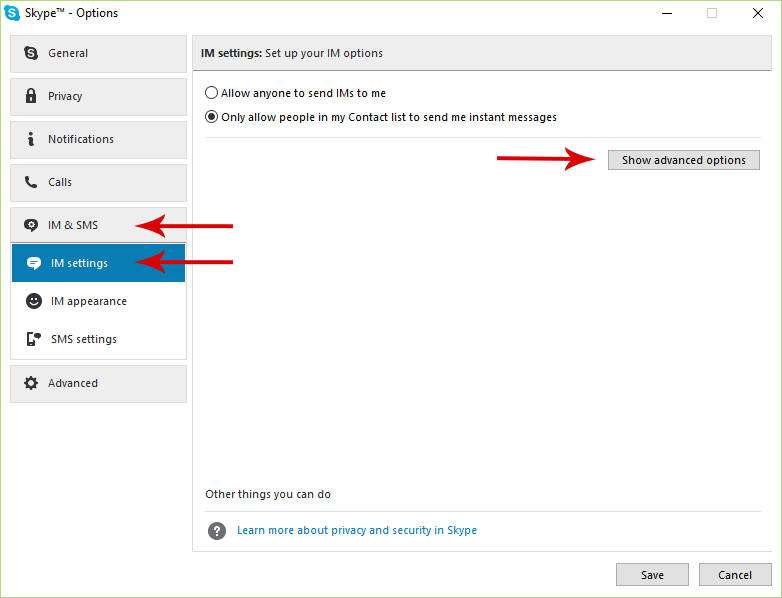Click the phone message icon beside SMS settings
The height and width of the screenshot is (598, 782).
pyautogui.click(x=33, y=339)
